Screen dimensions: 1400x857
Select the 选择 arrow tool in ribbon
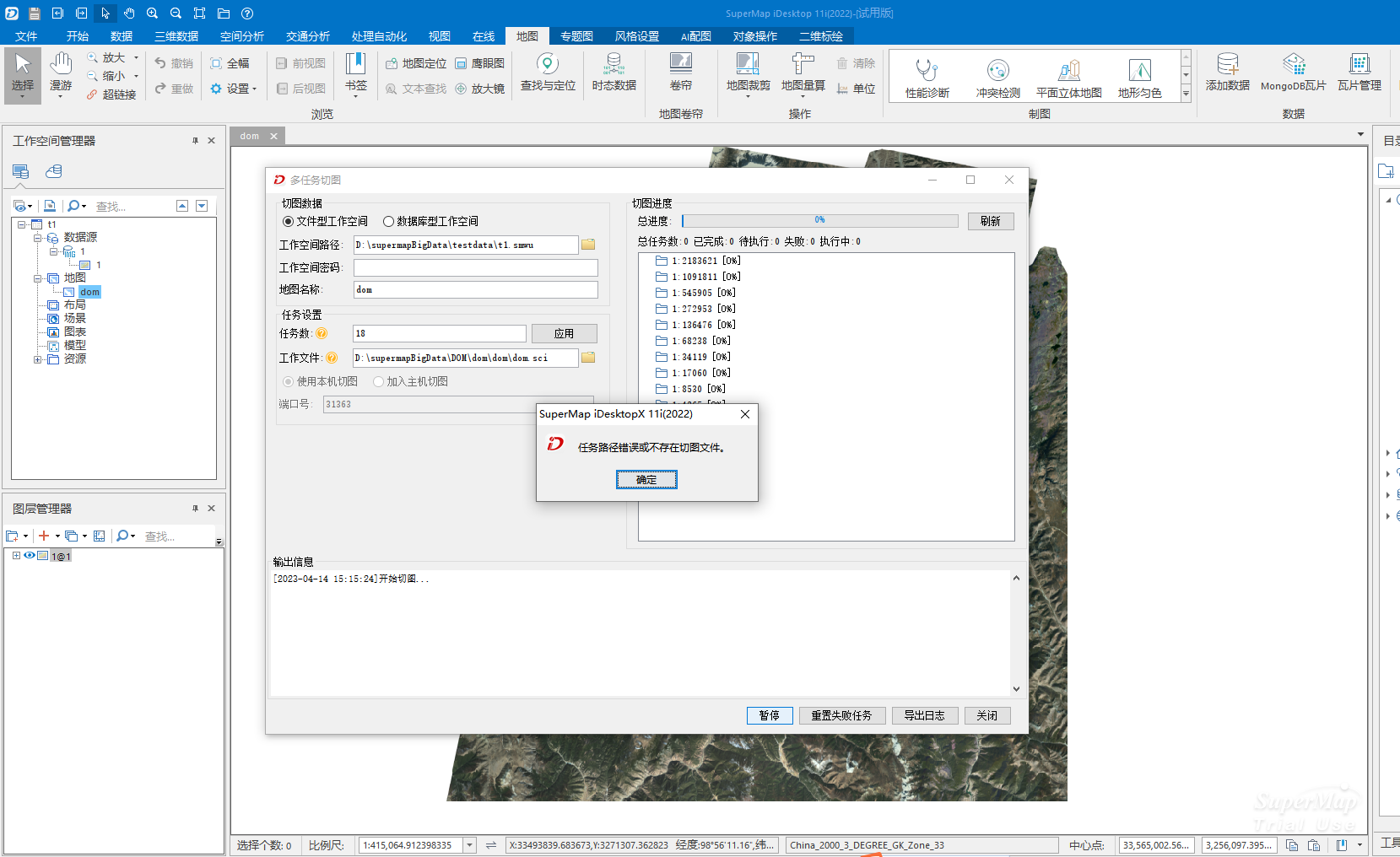click(x=23, y=75)
